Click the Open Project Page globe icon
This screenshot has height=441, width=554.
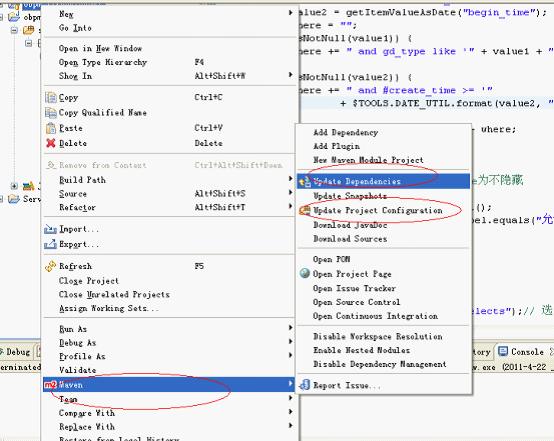click(x=305, y=273)
